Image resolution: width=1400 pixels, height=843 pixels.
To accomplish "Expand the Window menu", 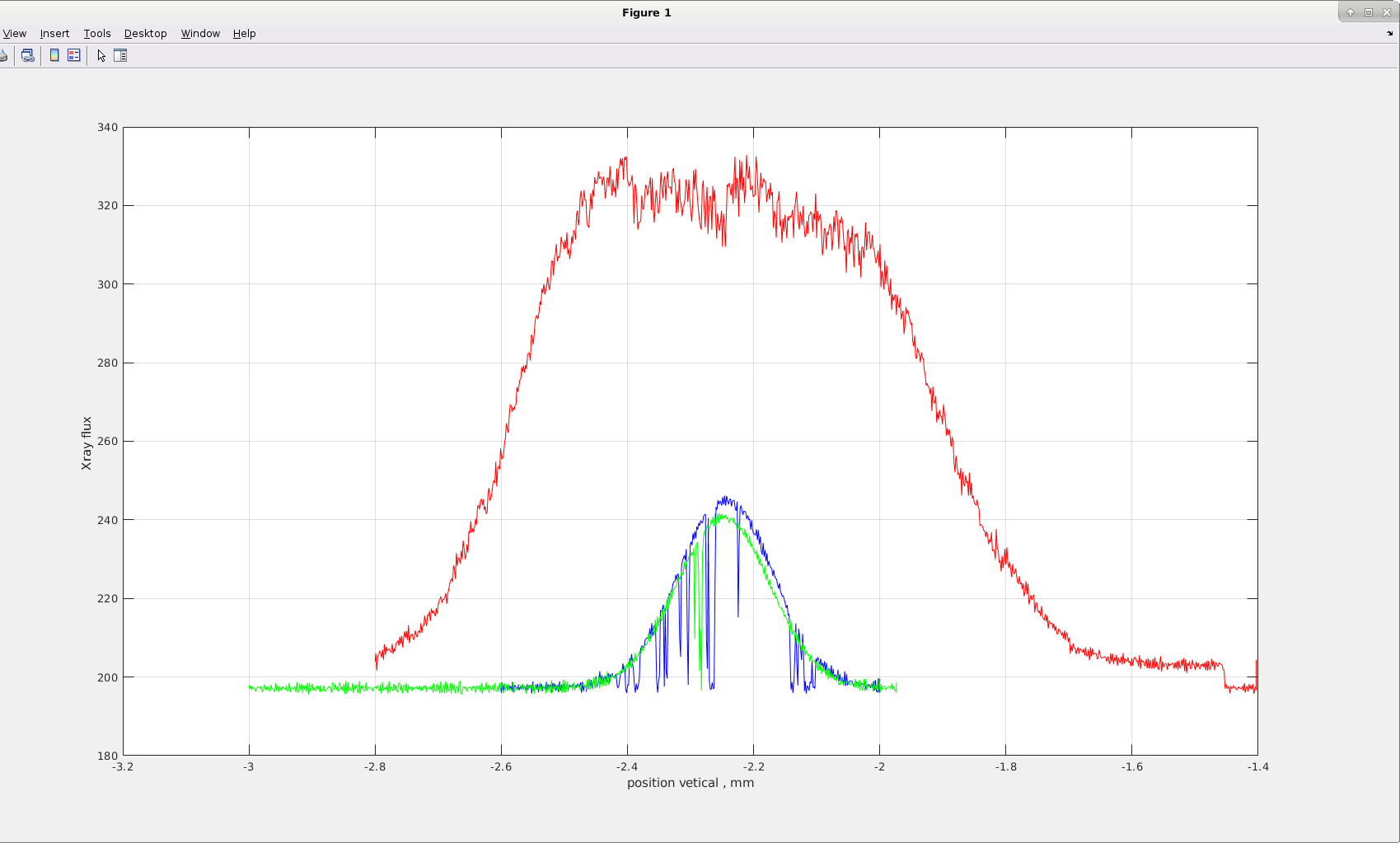I will coord(200,34).
